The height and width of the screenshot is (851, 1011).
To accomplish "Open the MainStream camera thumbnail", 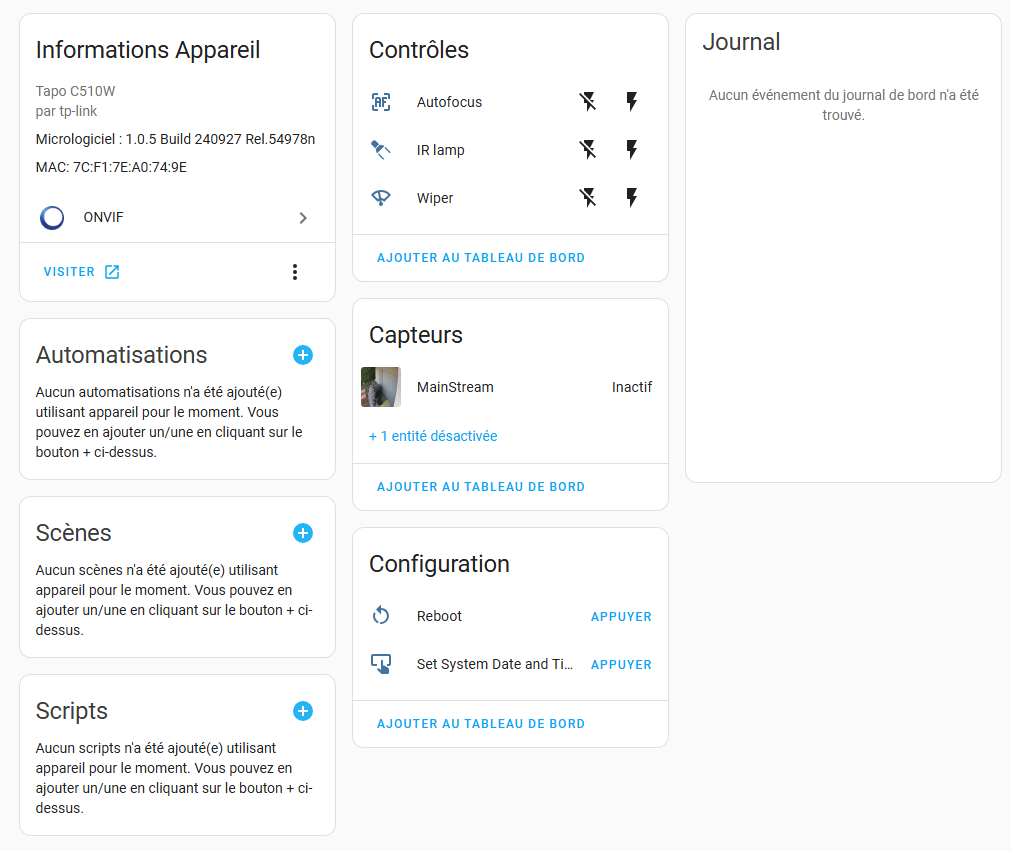I will pyautogui.click(x=380, y=387).
